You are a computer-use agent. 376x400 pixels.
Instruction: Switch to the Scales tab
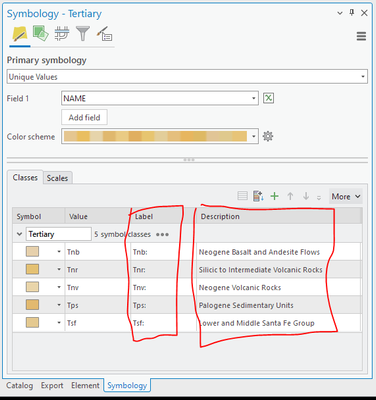57,178
